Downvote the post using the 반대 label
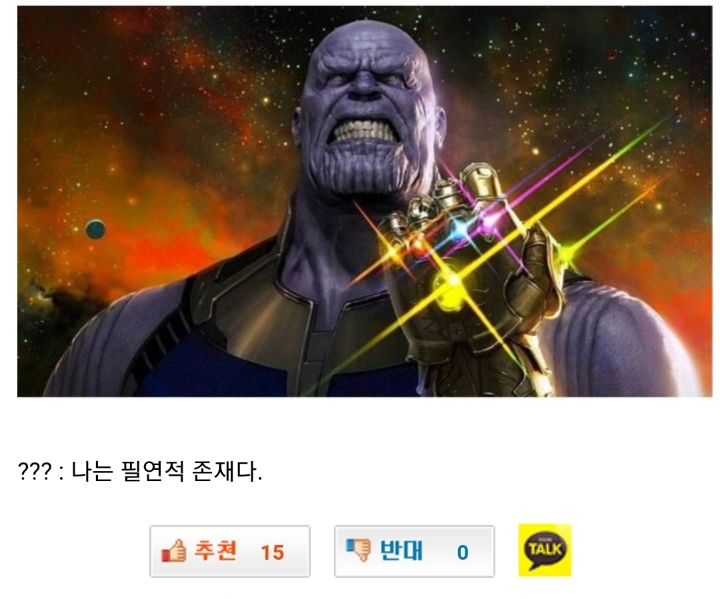Viewport: 720px width, 599px height. coord(401,550)
